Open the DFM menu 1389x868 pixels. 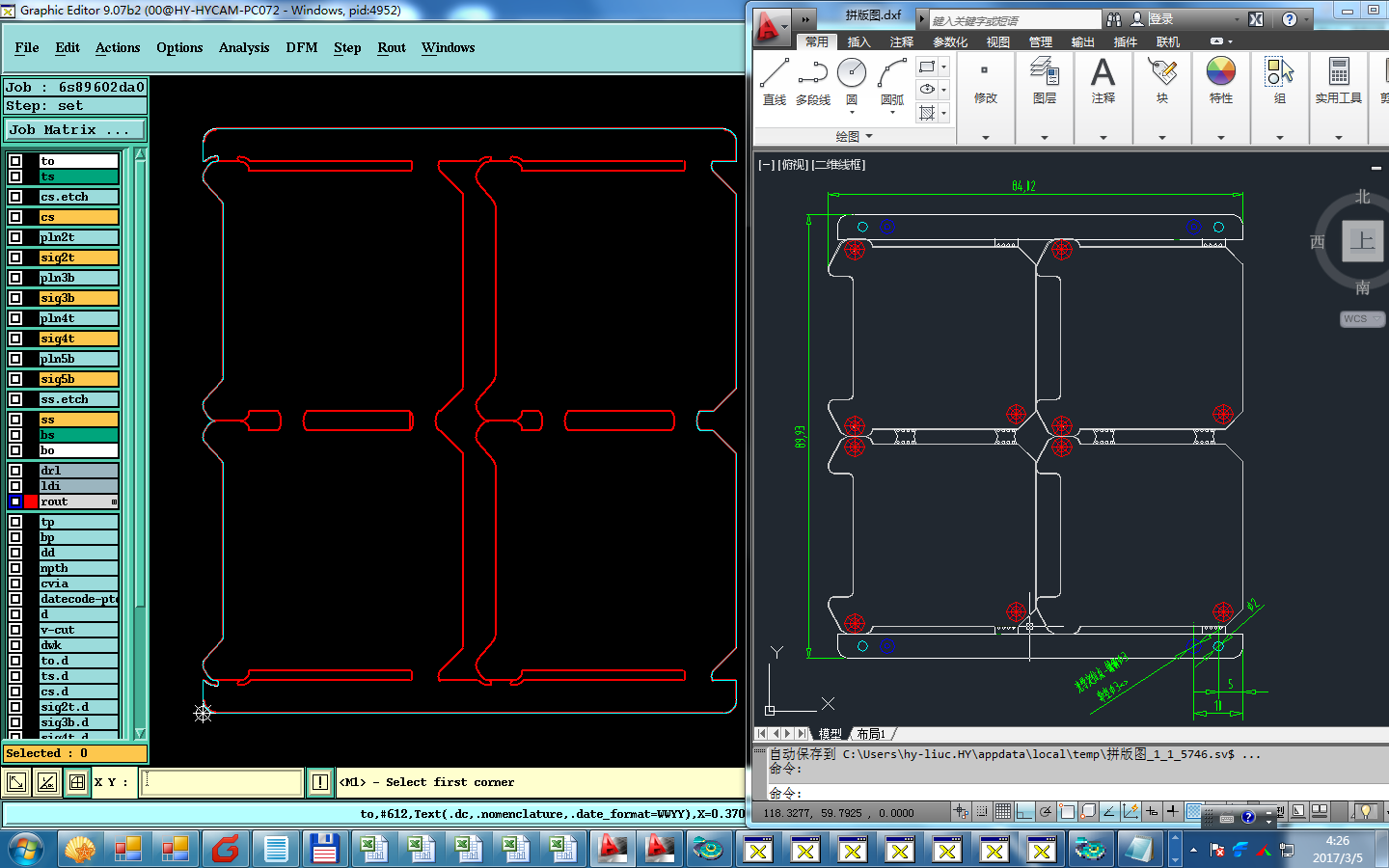(302, 47)
